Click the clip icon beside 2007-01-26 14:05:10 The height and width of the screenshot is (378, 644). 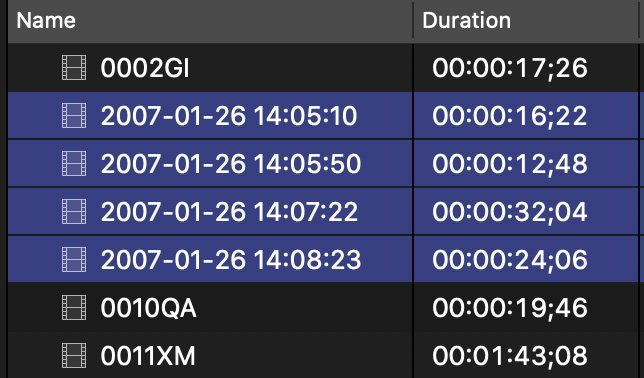[74, 115]
